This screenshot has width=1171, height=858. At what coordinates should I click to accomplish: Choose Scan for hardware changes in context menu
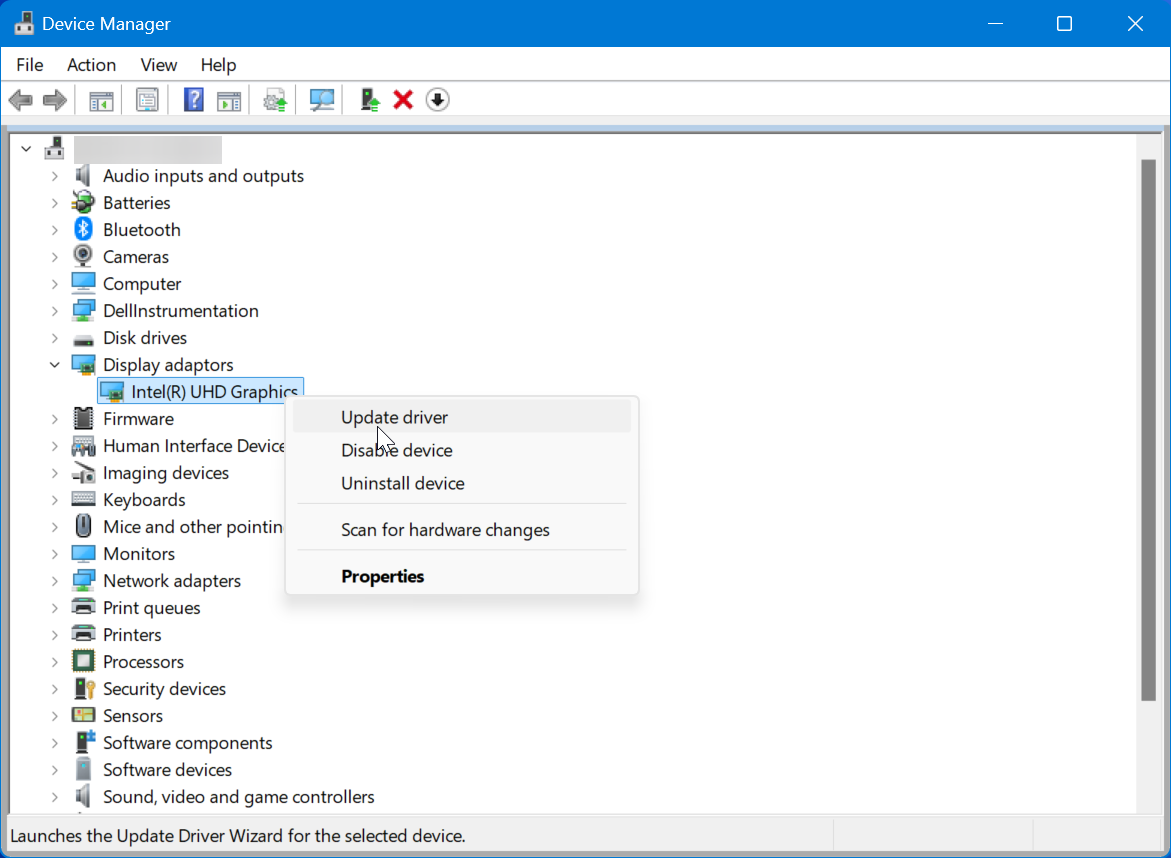coord(462,529)
